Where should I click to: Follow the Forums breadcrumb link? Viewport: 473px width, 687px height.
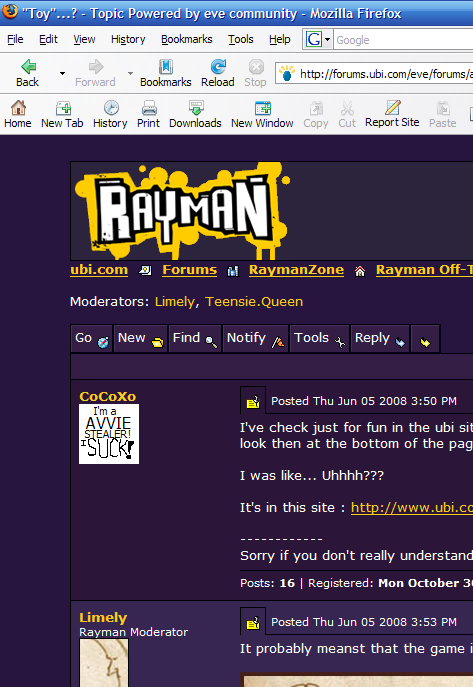pos(190,269)
